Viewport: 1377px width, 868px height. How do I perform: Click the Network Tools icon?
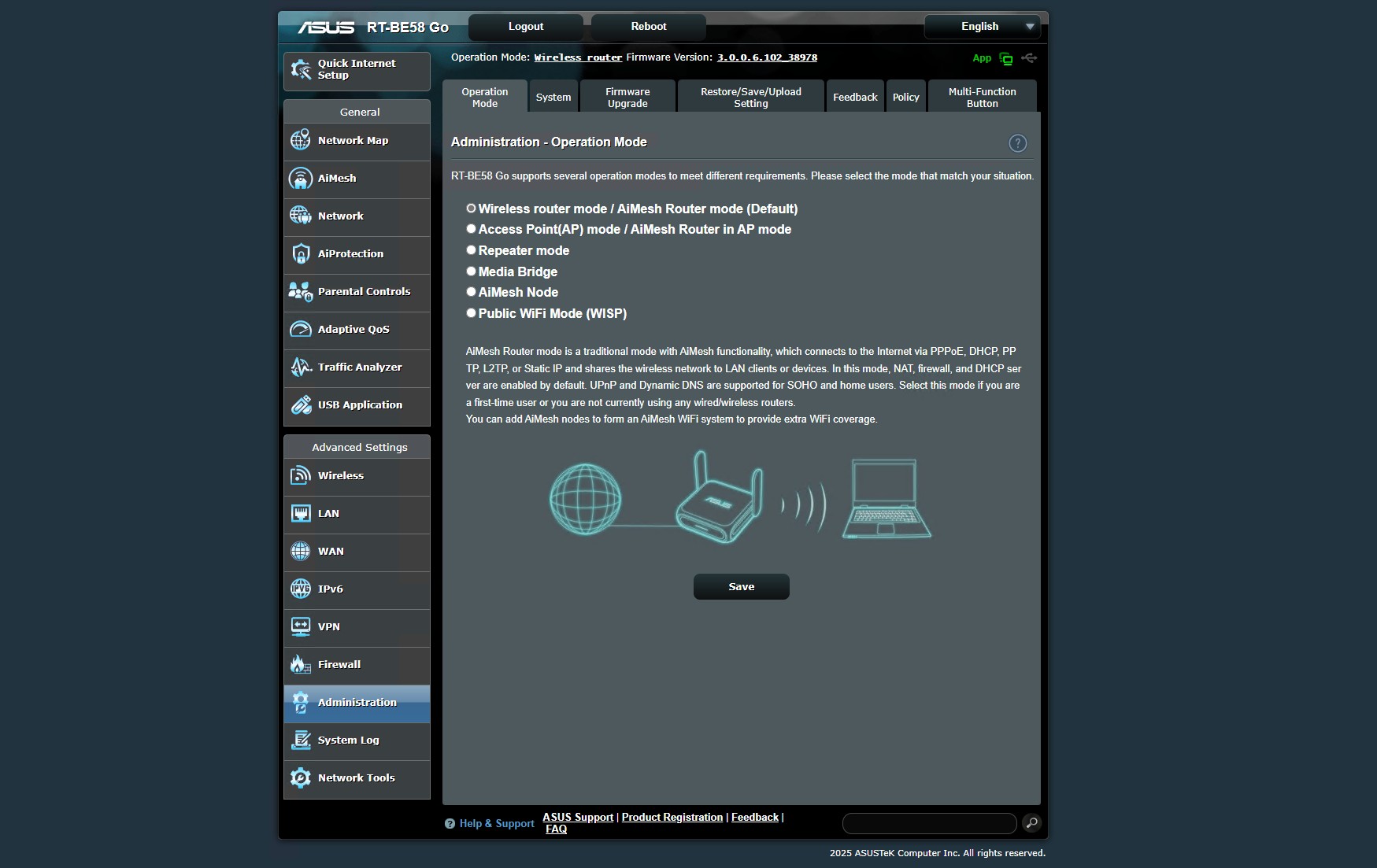pos(301,778)
